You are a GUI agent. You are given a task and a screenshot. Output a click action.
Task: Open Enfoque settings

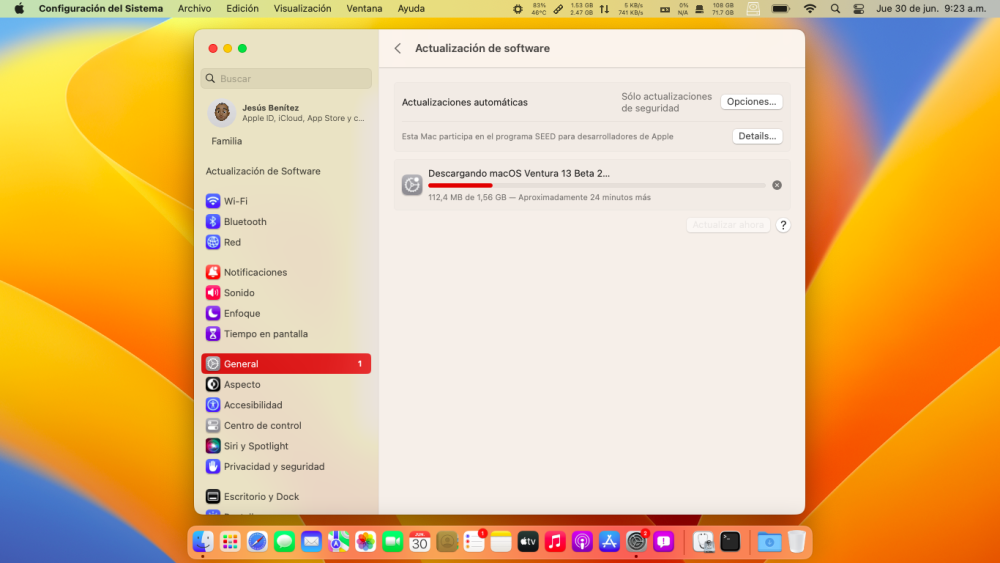pyautogui.click(x=286, y=313)
